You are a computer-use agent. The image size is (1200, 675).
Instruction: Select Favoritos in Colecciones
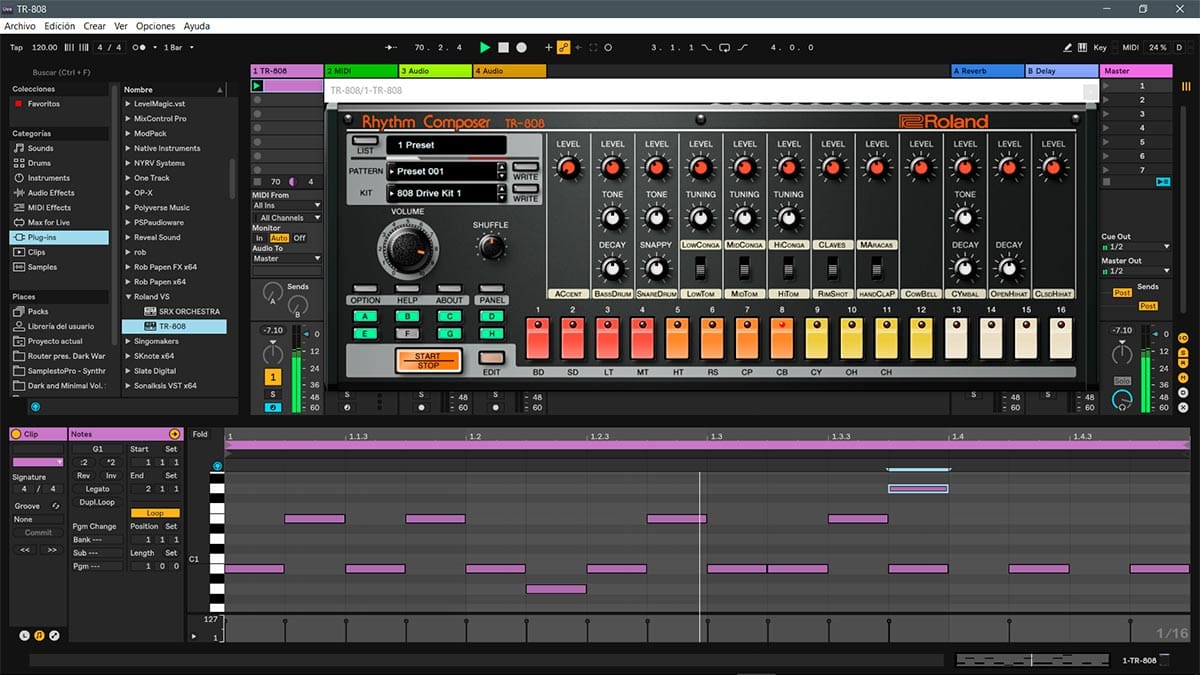click(x=43, y=104)
